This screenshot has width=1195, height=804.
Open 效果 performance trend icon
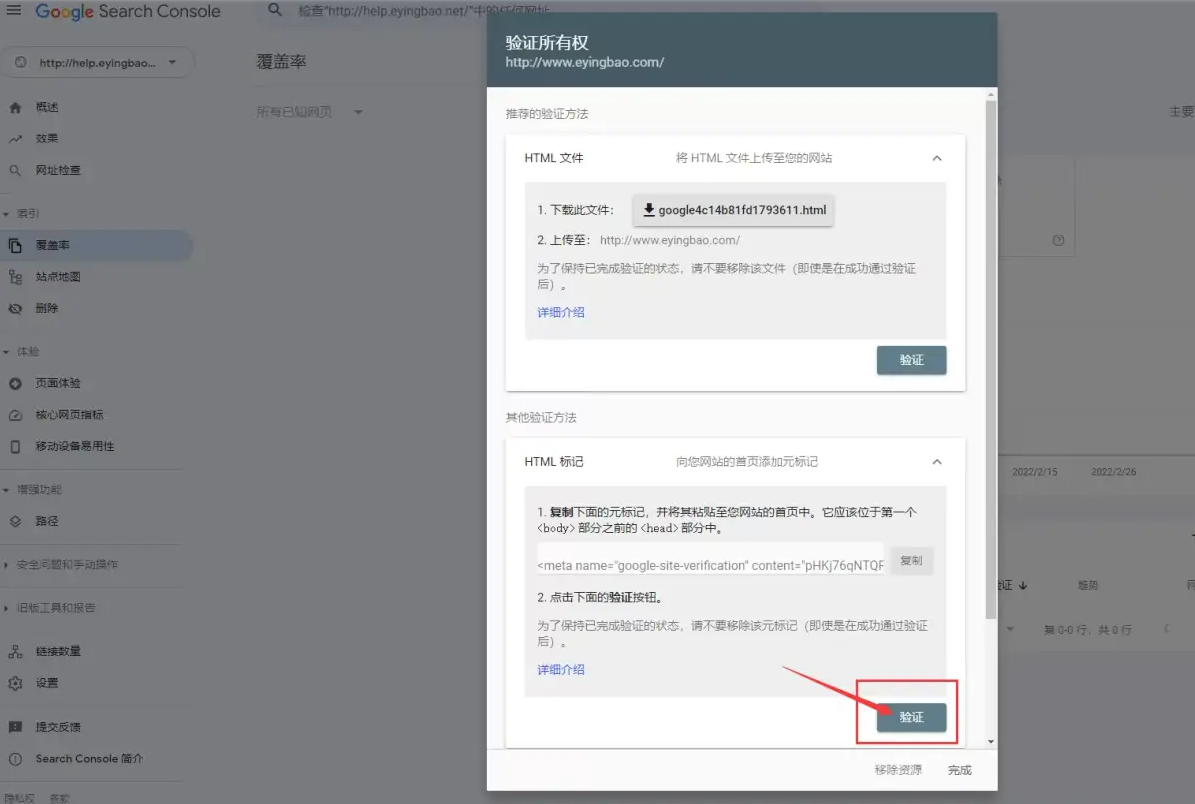click(15, 139)
